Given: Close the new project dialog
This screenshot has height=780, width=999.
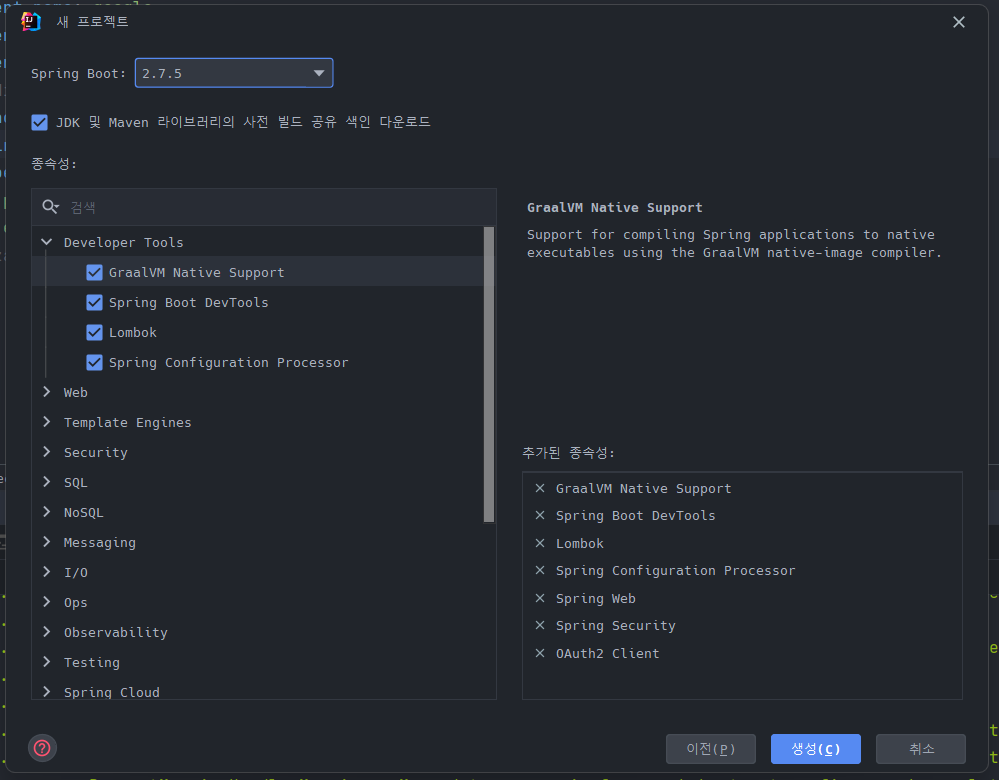Looking at the screenshot, I should tap(958, 22).
